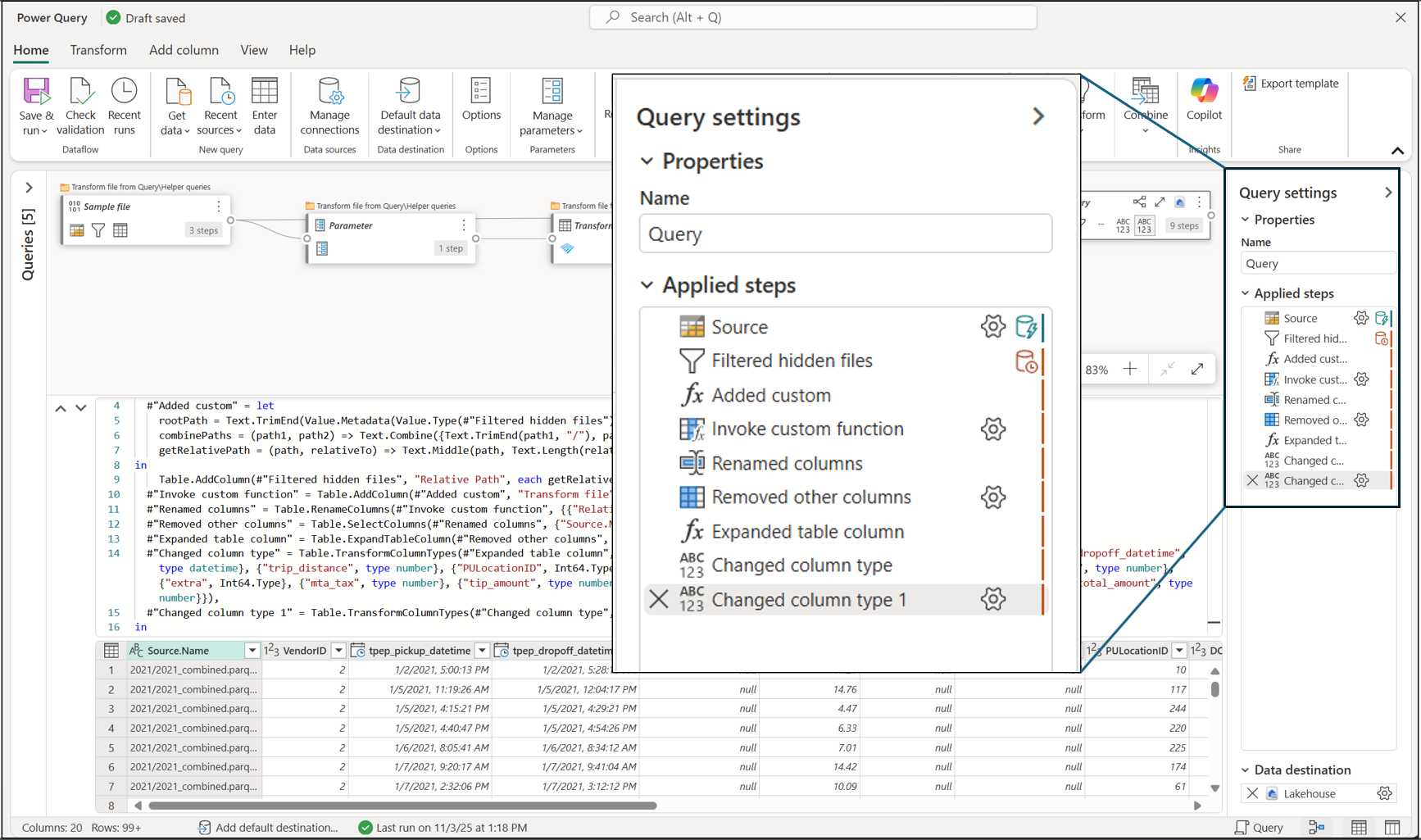This screenshot has height=840, width=1421.
Task: Expand the Queries pane
Action: tap(29, 188)
